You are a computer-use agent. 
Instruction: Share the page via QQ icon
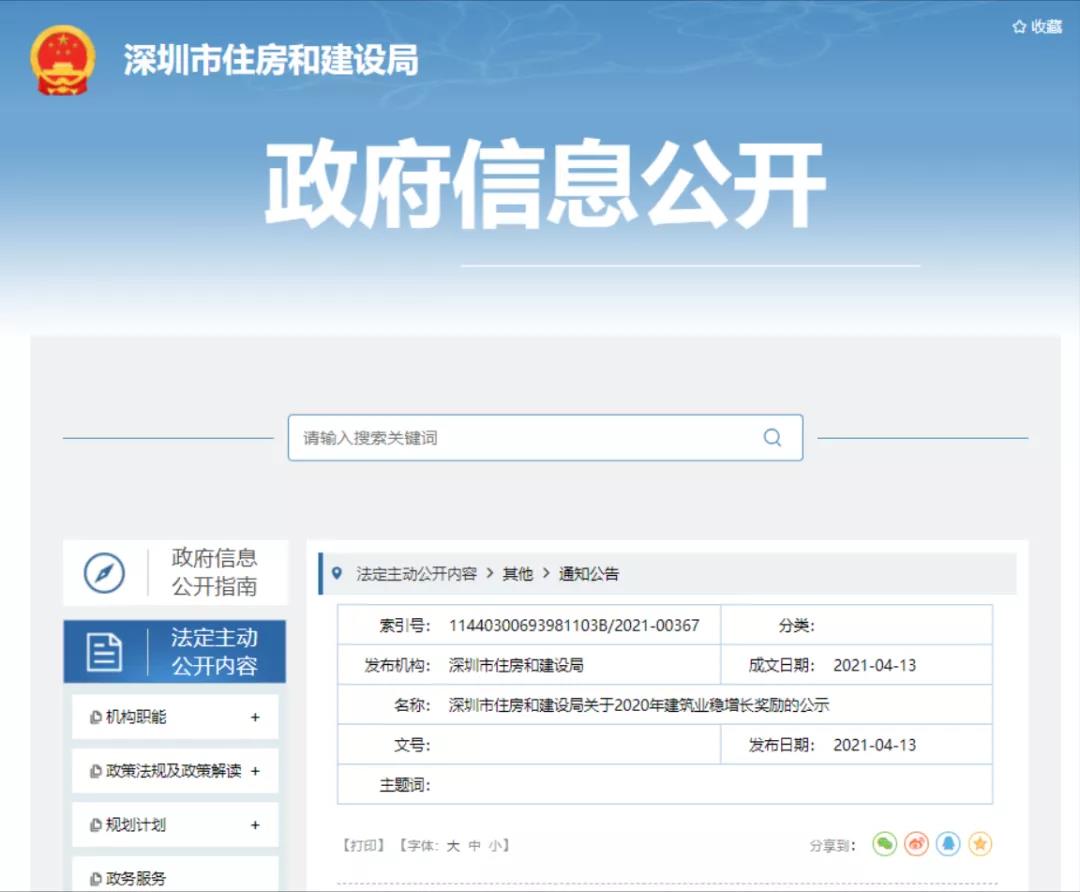(x=948, y=844)
